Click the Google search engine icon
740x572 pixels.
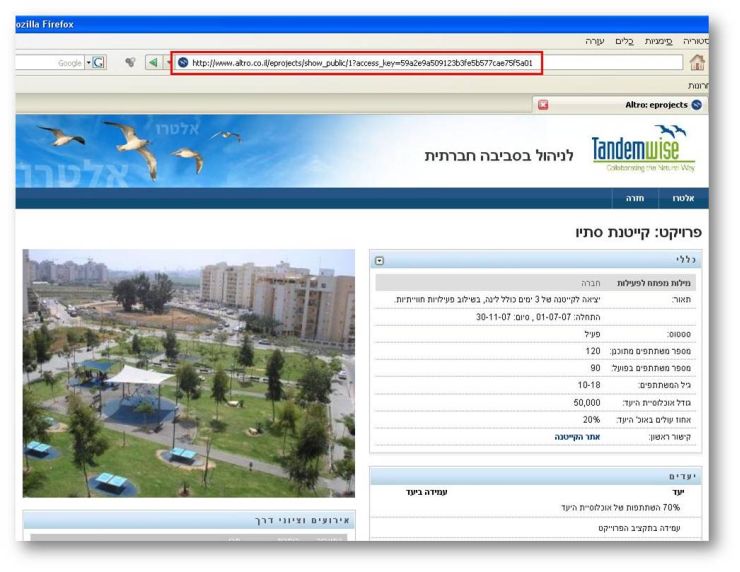click(99, 63)
